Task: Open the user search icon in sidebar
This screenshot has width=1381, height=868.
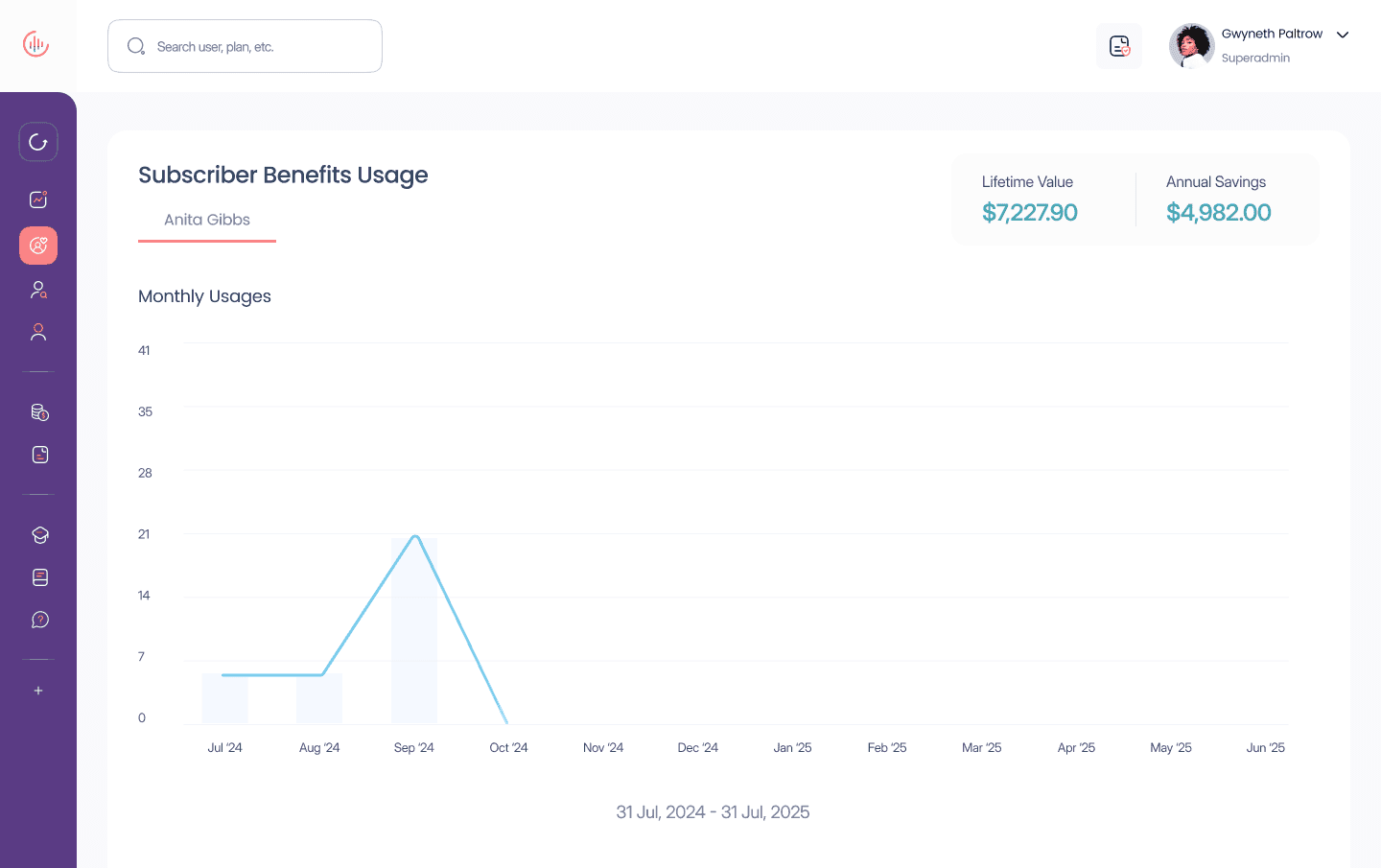Action: [x=38, y=290]
